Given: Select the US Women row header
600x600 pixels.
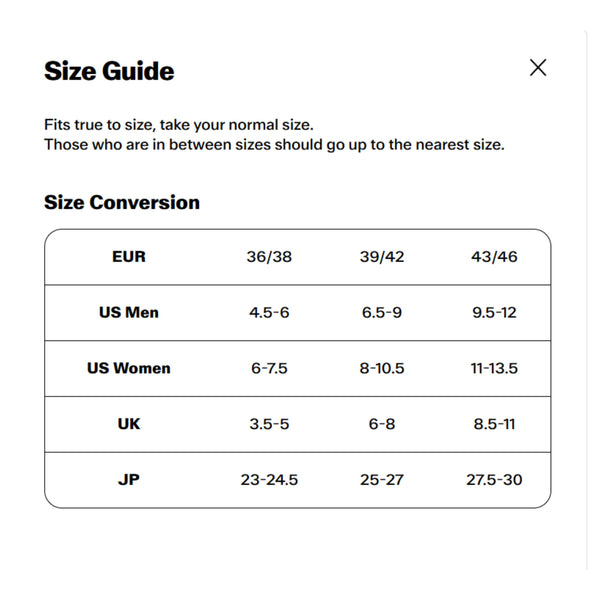Looking at the screenshot, I should click(129, 368).
